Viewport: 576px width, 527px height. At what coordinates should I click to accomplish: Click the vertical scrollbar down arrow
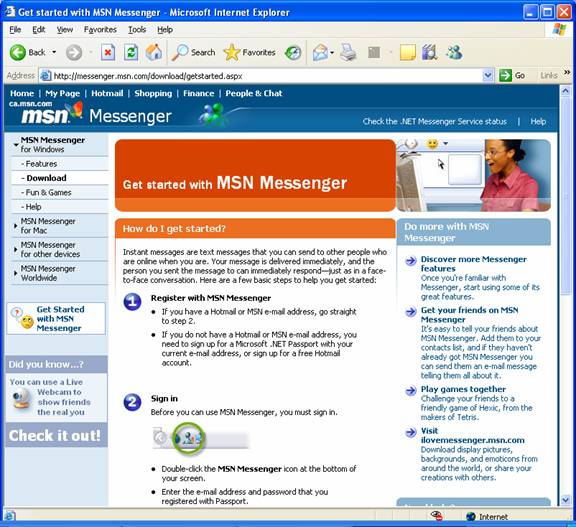coord(565,500)
